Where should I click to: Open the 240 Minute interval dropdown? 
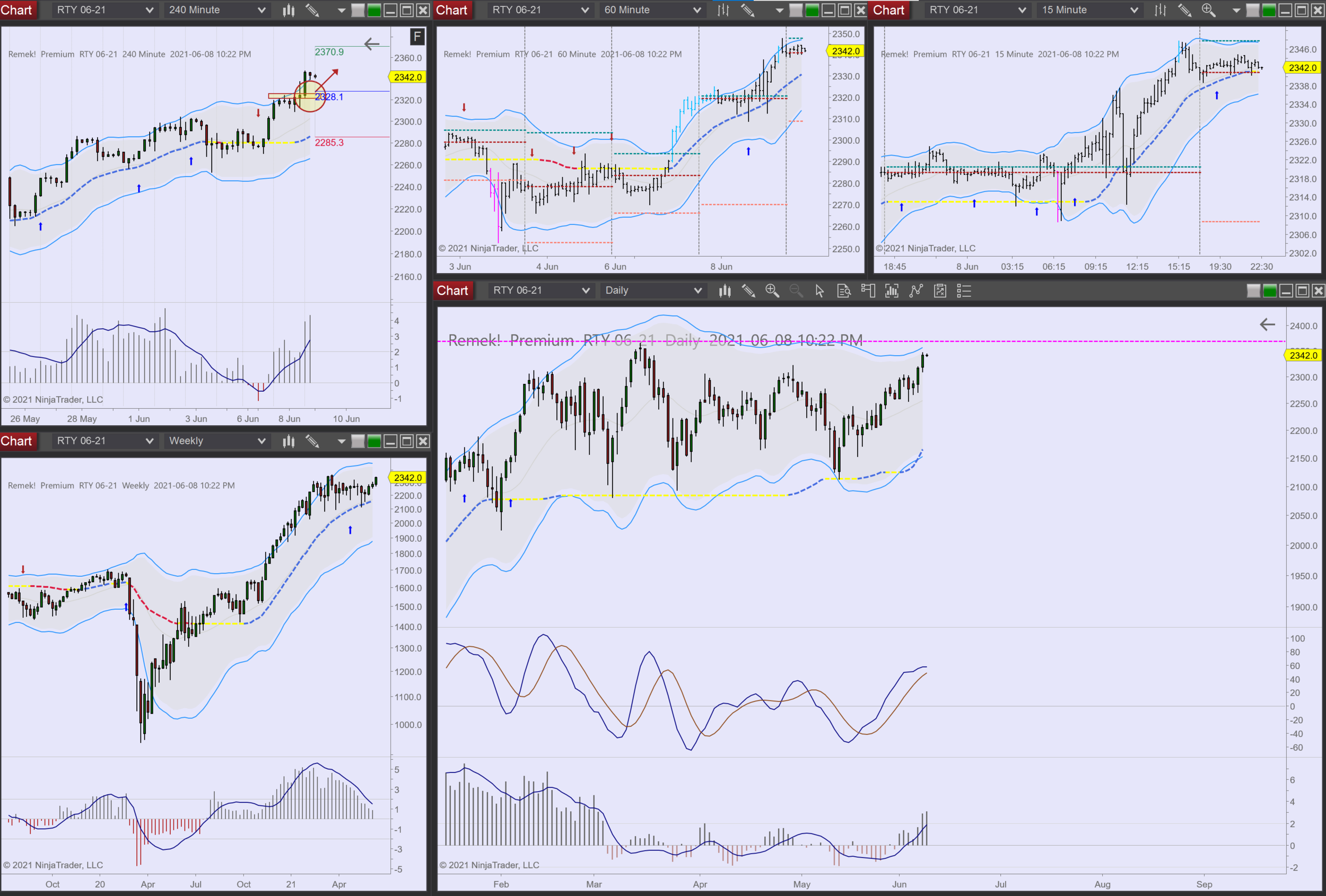pyautogui.click(x=216, y=10)
